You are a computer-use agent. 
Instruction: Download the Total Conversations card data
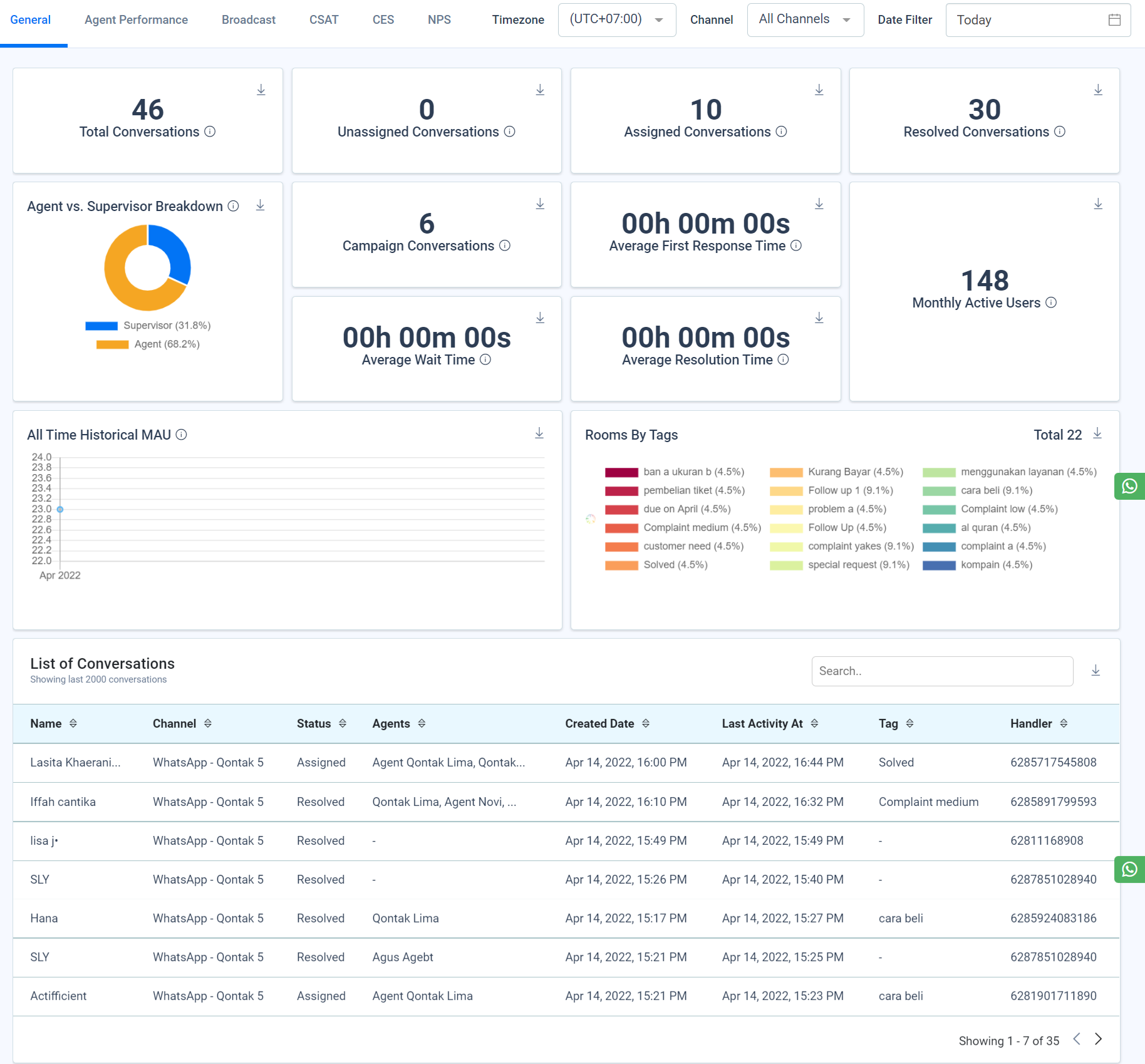click(261, 90)
